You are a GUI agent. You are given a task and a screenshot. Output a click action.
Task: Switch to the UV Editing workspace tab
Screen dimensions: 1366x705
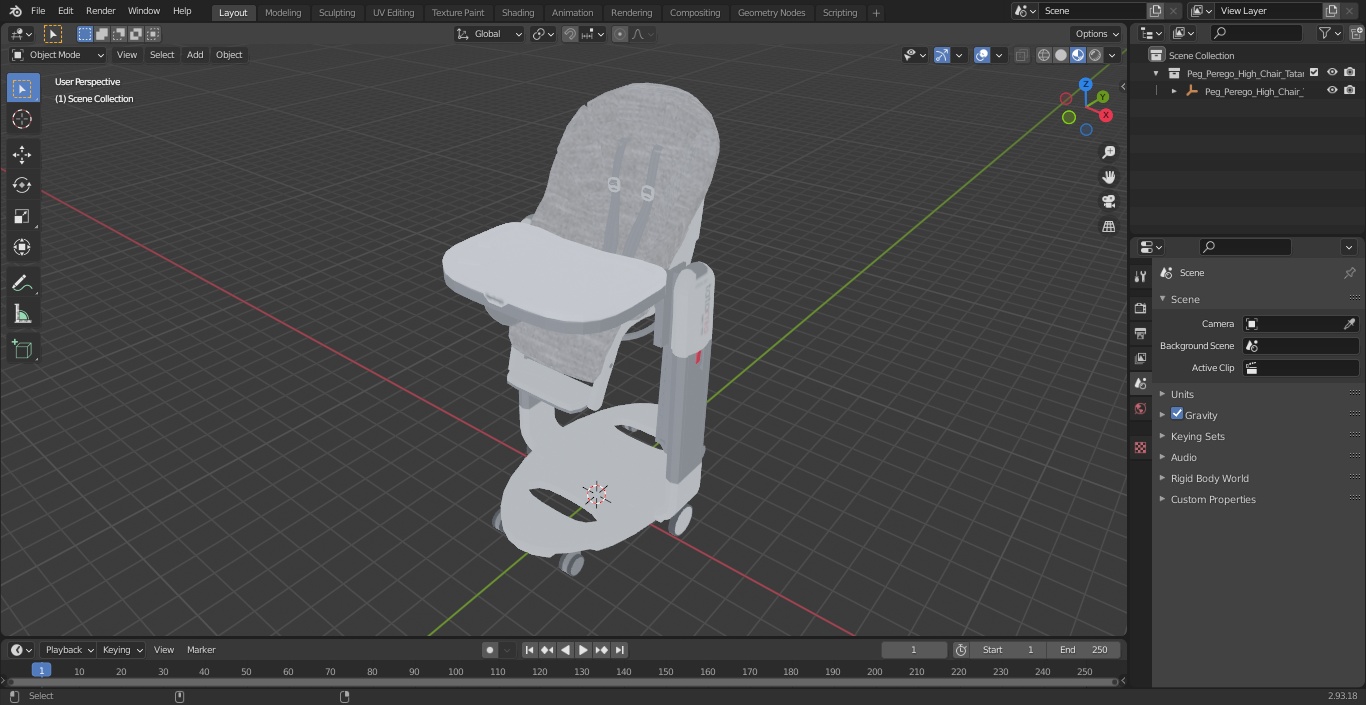(x=393, y=13)
